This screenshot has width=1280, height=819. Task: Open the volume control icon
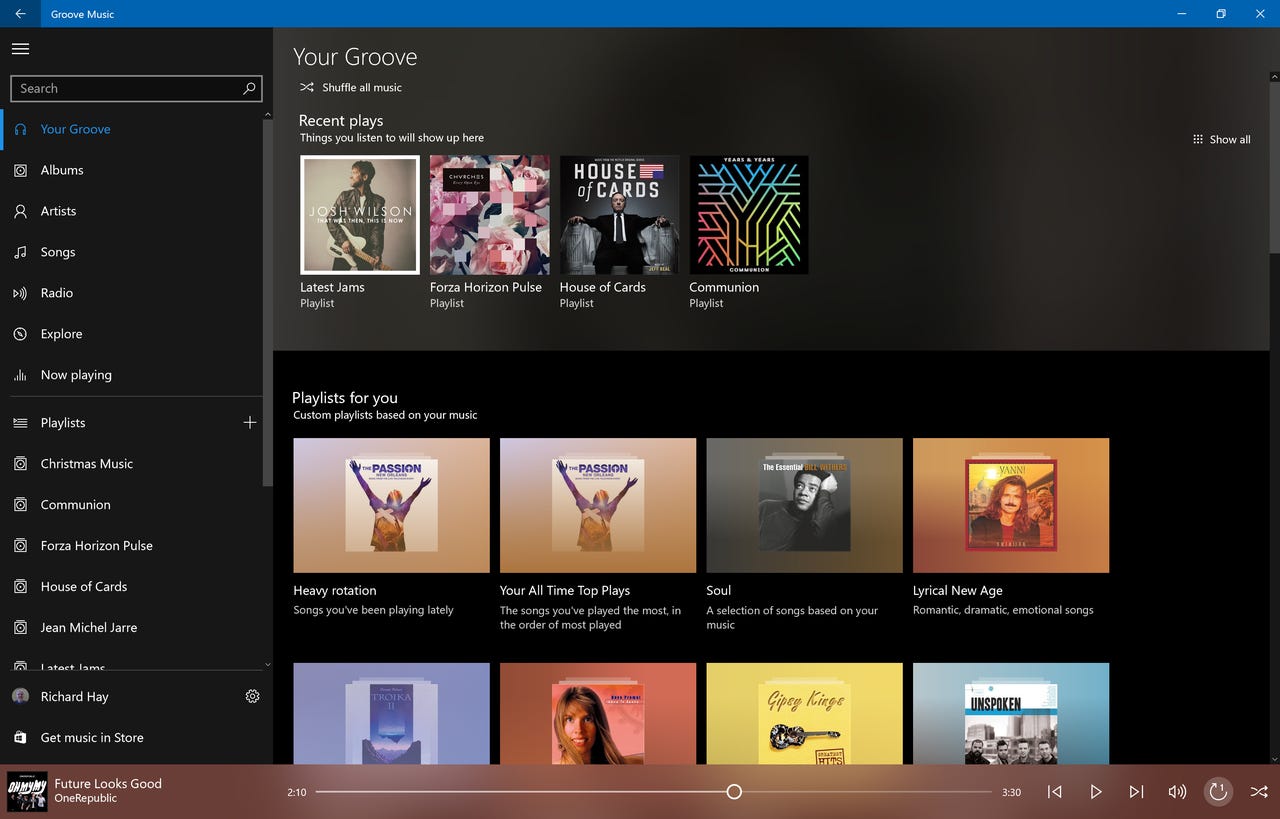coord(1177,791)
